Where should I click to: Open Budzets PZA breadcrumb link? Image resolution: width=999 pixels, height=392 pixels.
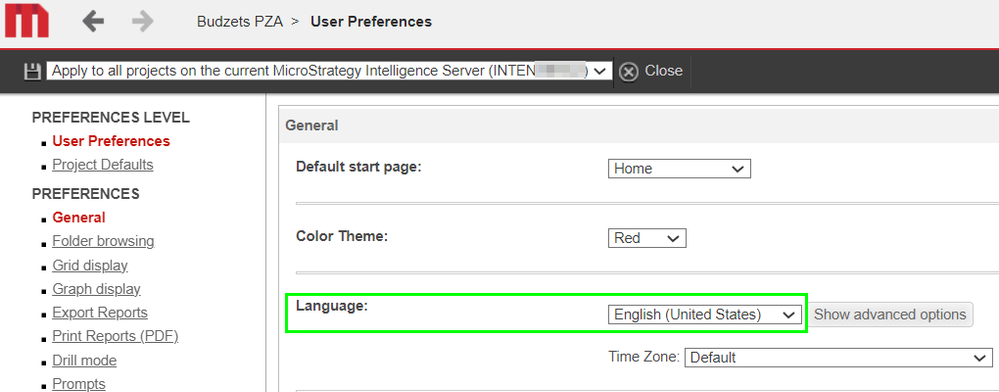click(240, 22)
